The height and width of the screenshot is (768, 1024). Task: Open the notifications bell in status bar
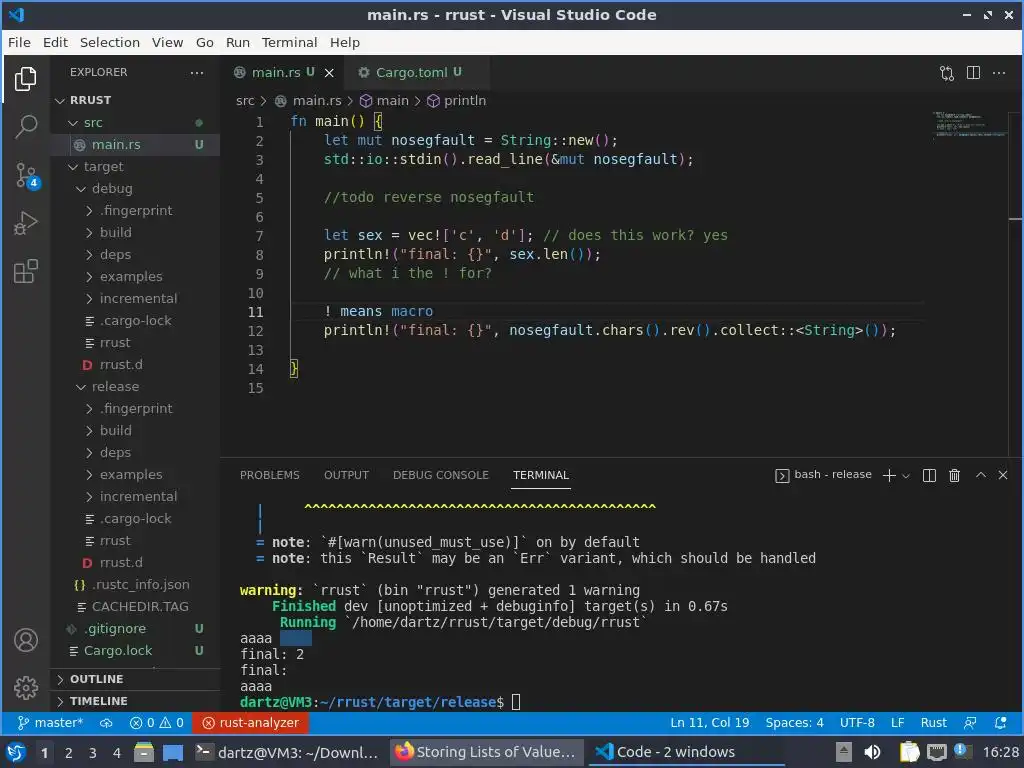tap(1000, 722)
